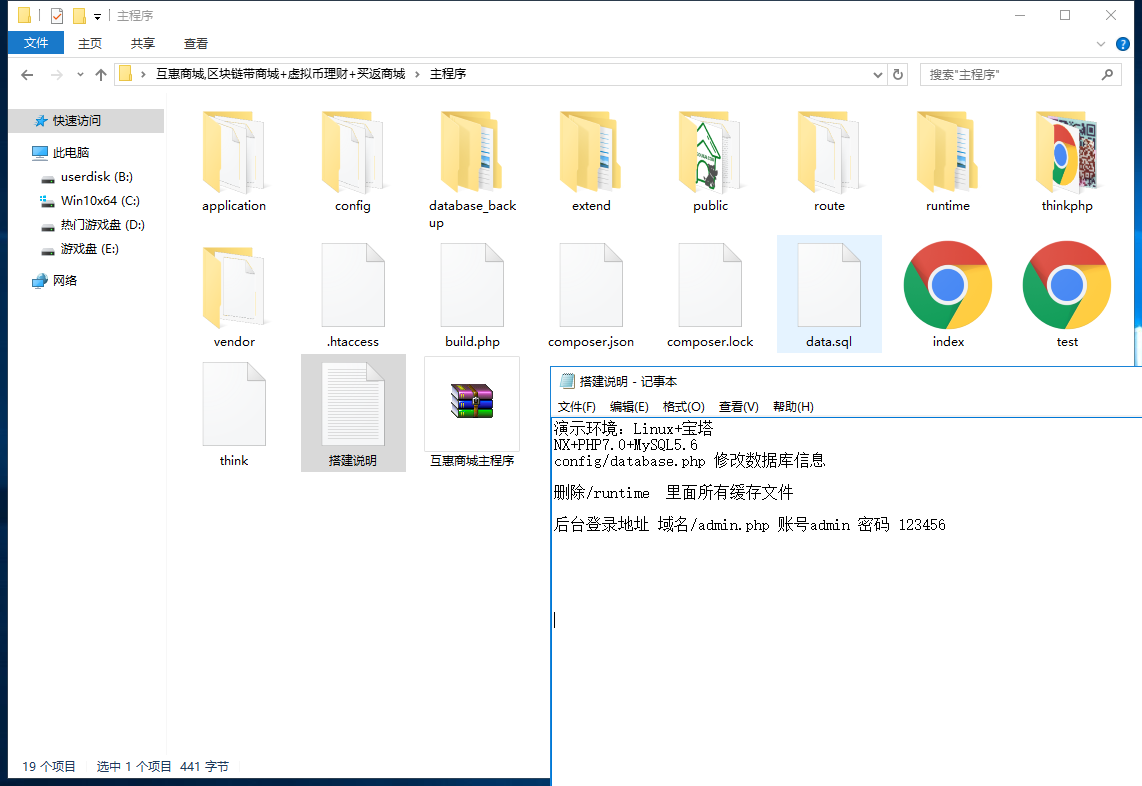
Task: Click the search magnifier in the search box
Action: pyautogui.click(x=1108, y=74)
